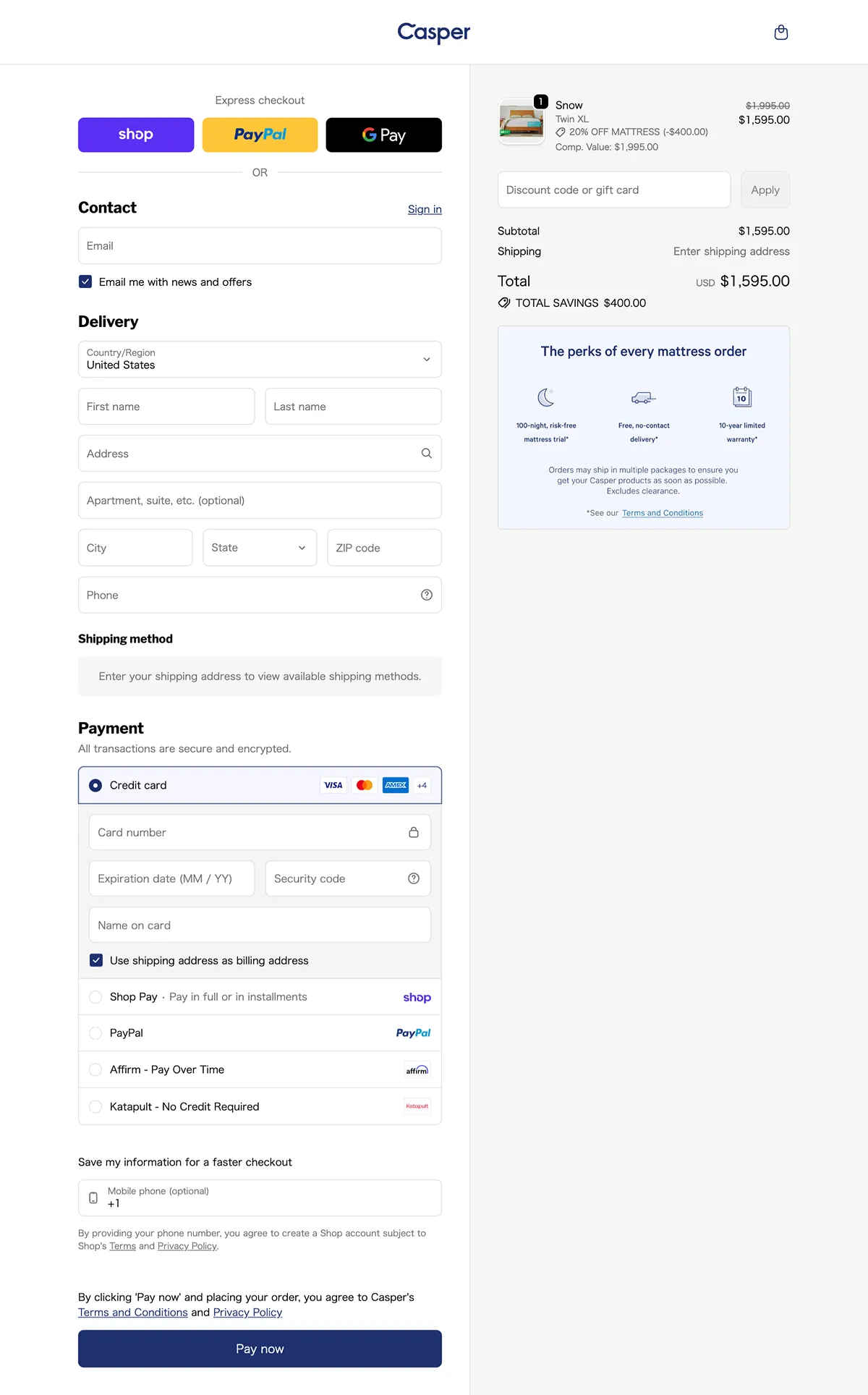Image resolution: width=868 pixels, height=1395 pixels.
Task: Uncheck Email me with news and offers
Action: (85, 282)
